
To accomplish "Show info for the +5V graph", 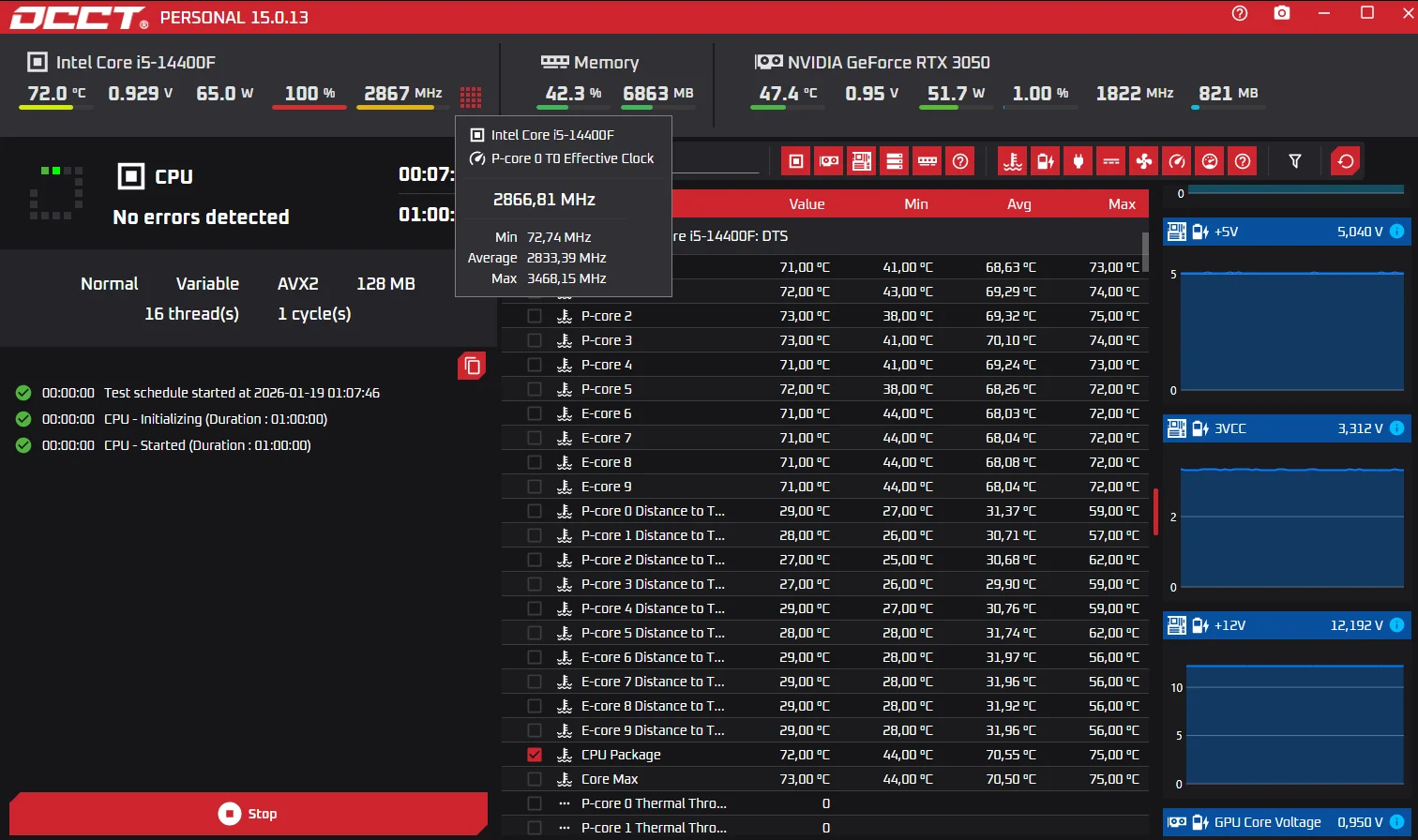I will 1396,232.
